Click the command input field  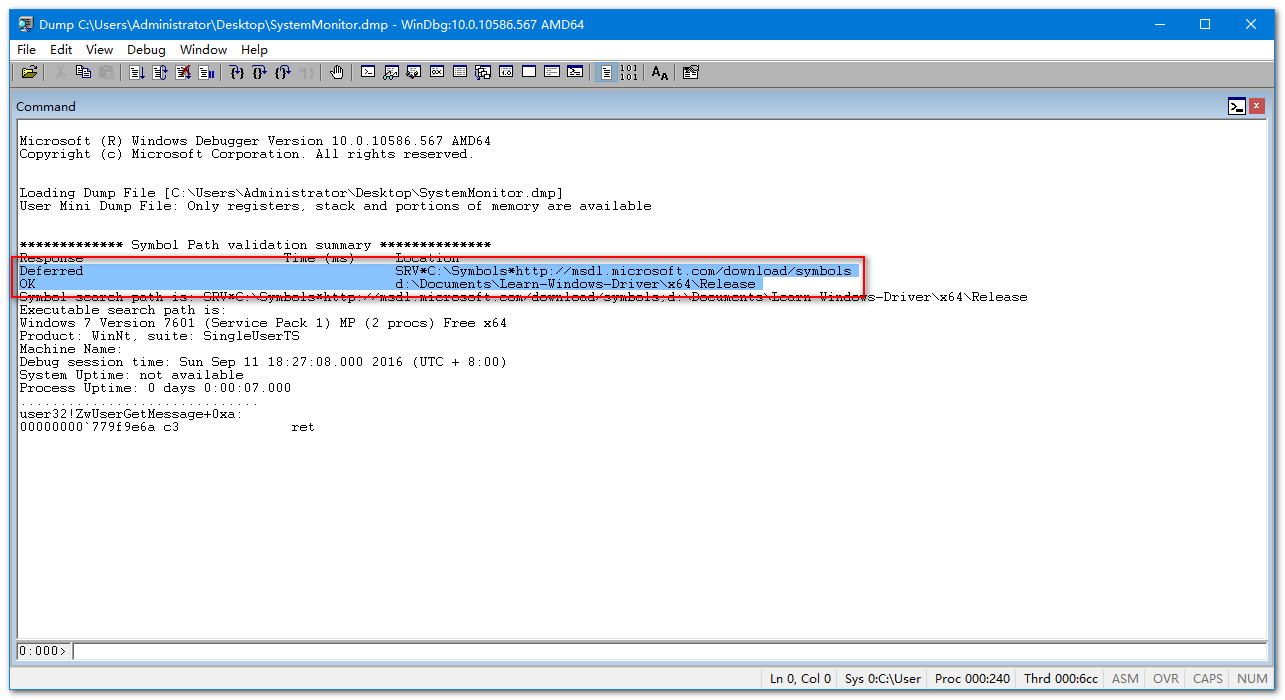point(670,651)
